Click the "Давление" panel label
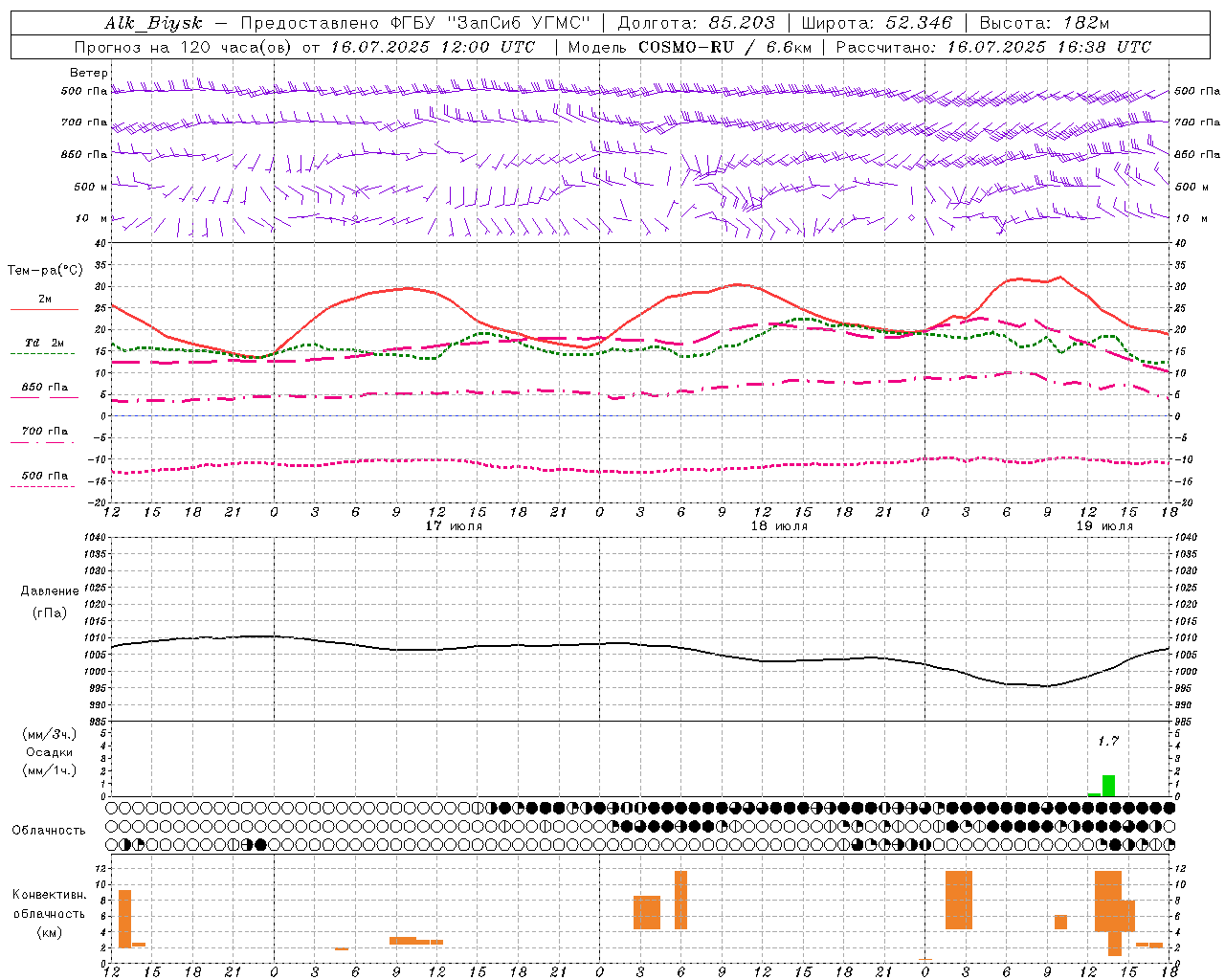Screen dimensions: 1225x980 (50, 591)
